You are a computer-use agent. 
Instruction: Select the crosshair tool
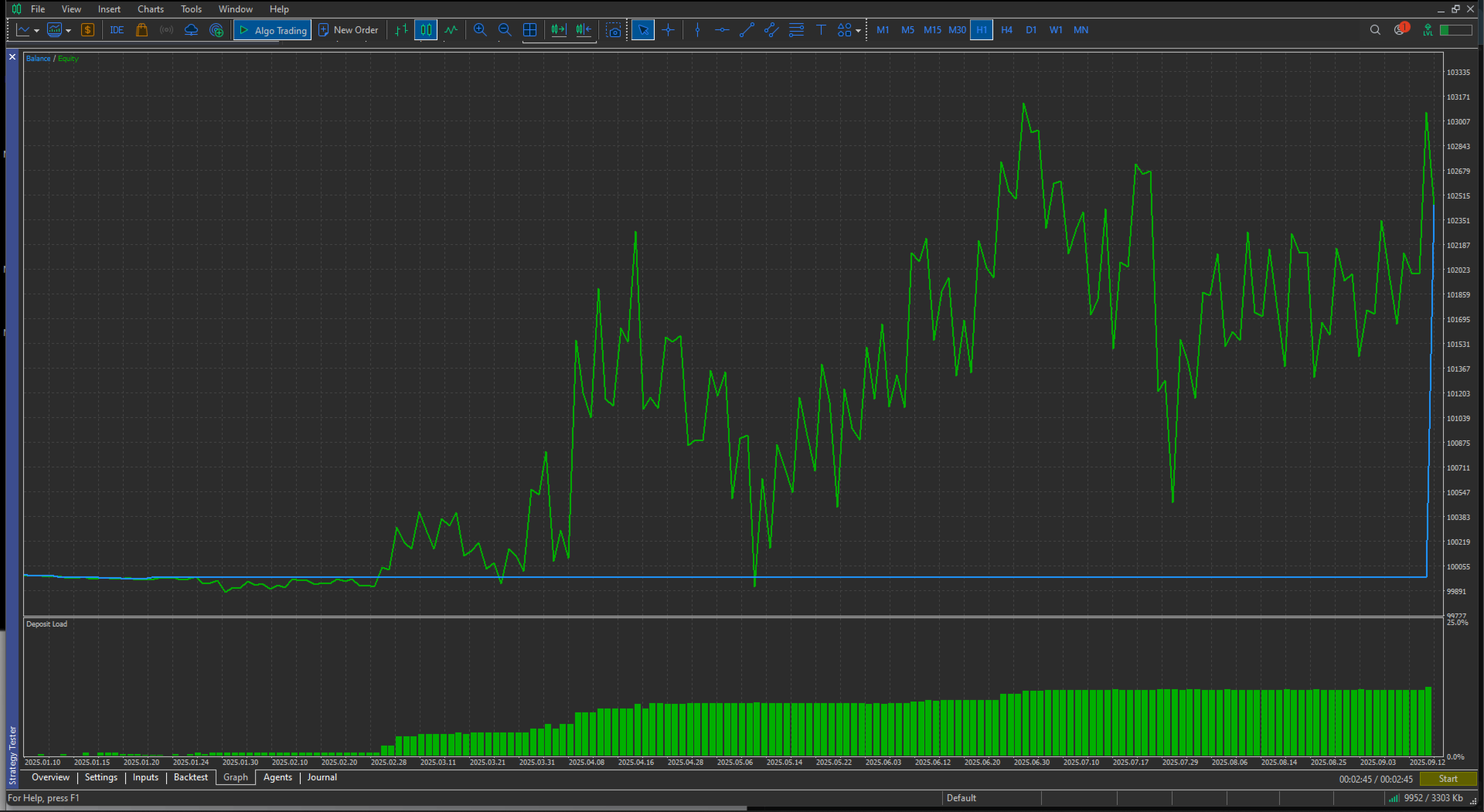[x=669, y=30]
